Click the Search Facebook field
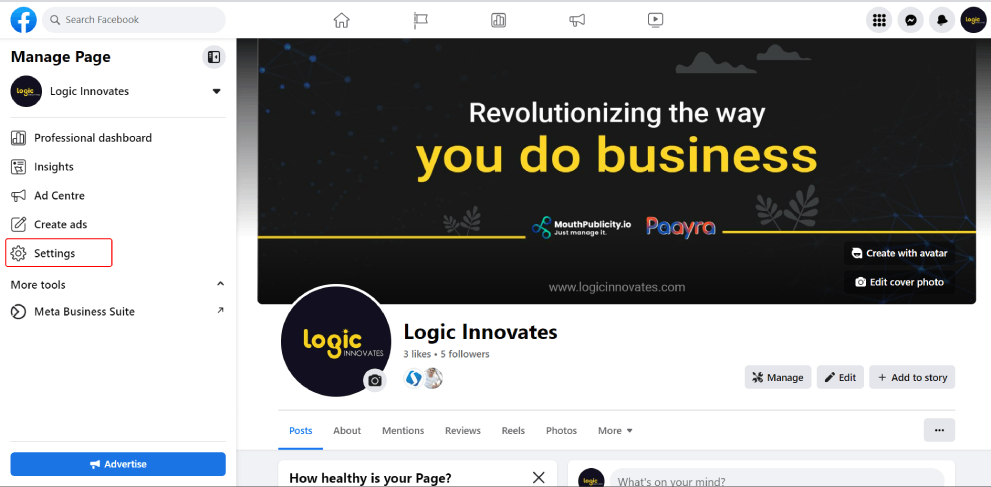 [x=134, y=20]
